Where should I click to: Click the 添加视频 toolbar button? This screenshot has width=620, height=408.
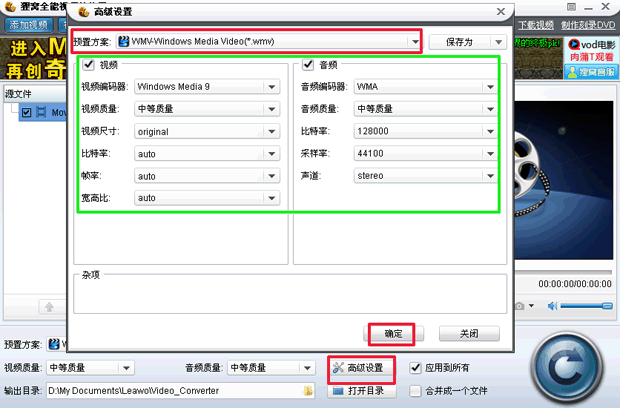(x=28, y=25)
